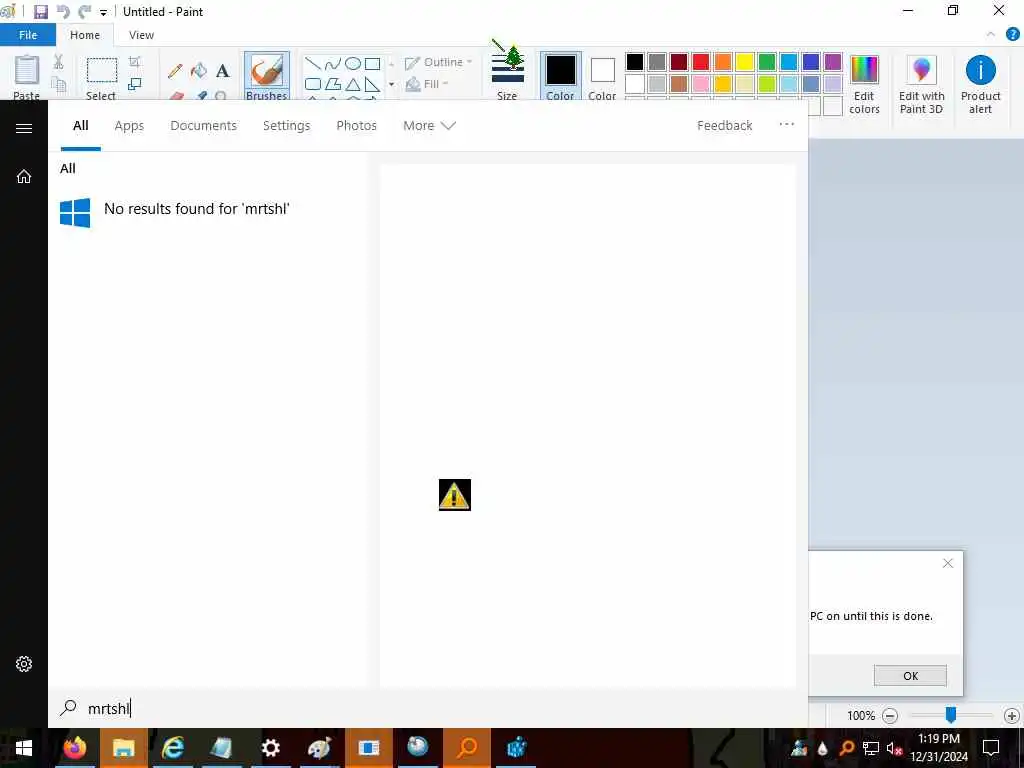Click the Feedback link in search panel

[x=724, y=125]
